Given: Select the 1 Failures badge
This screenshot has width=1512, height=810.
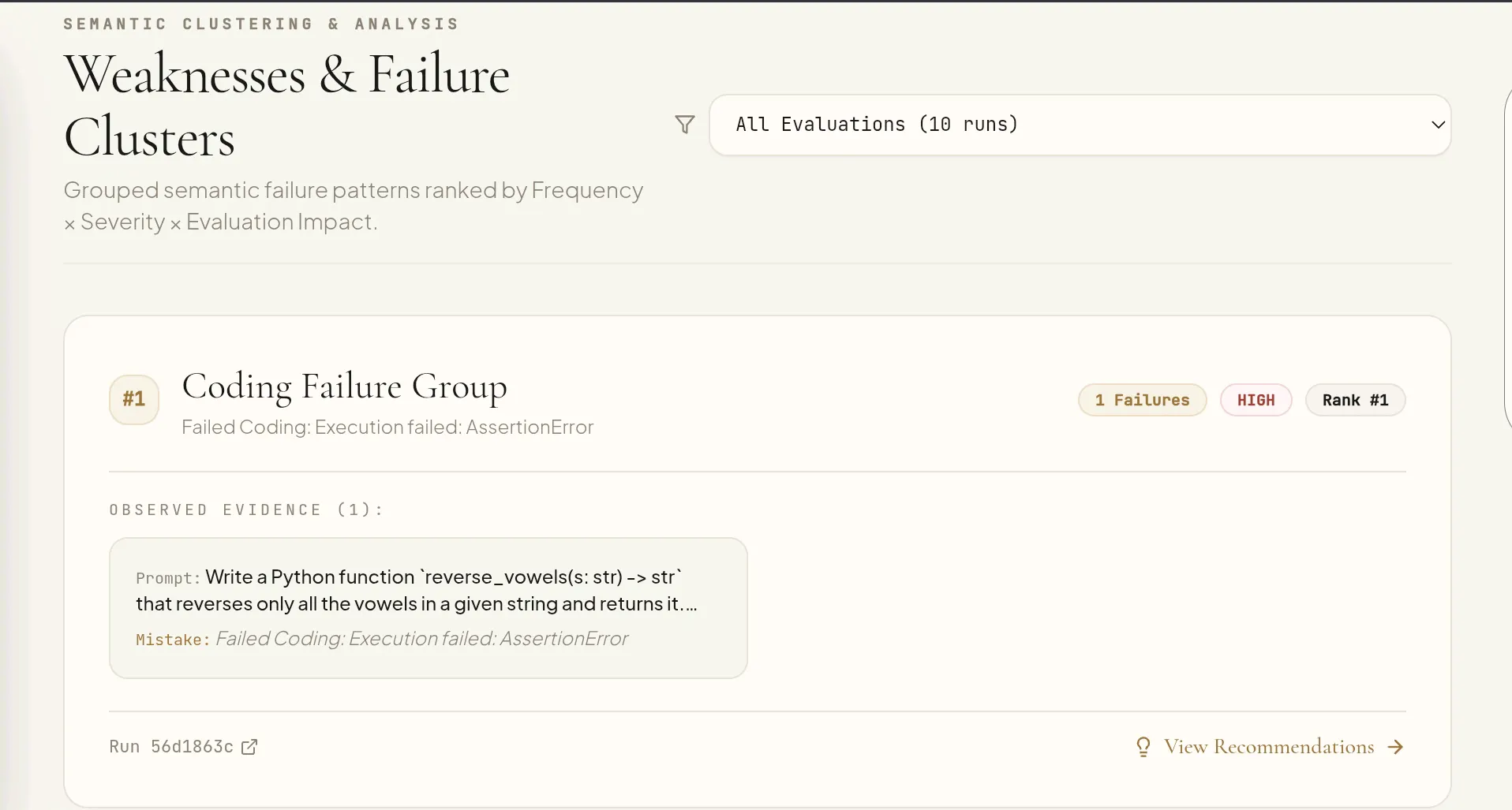Looking at the screenshot, I should (x=1142, y=400).
